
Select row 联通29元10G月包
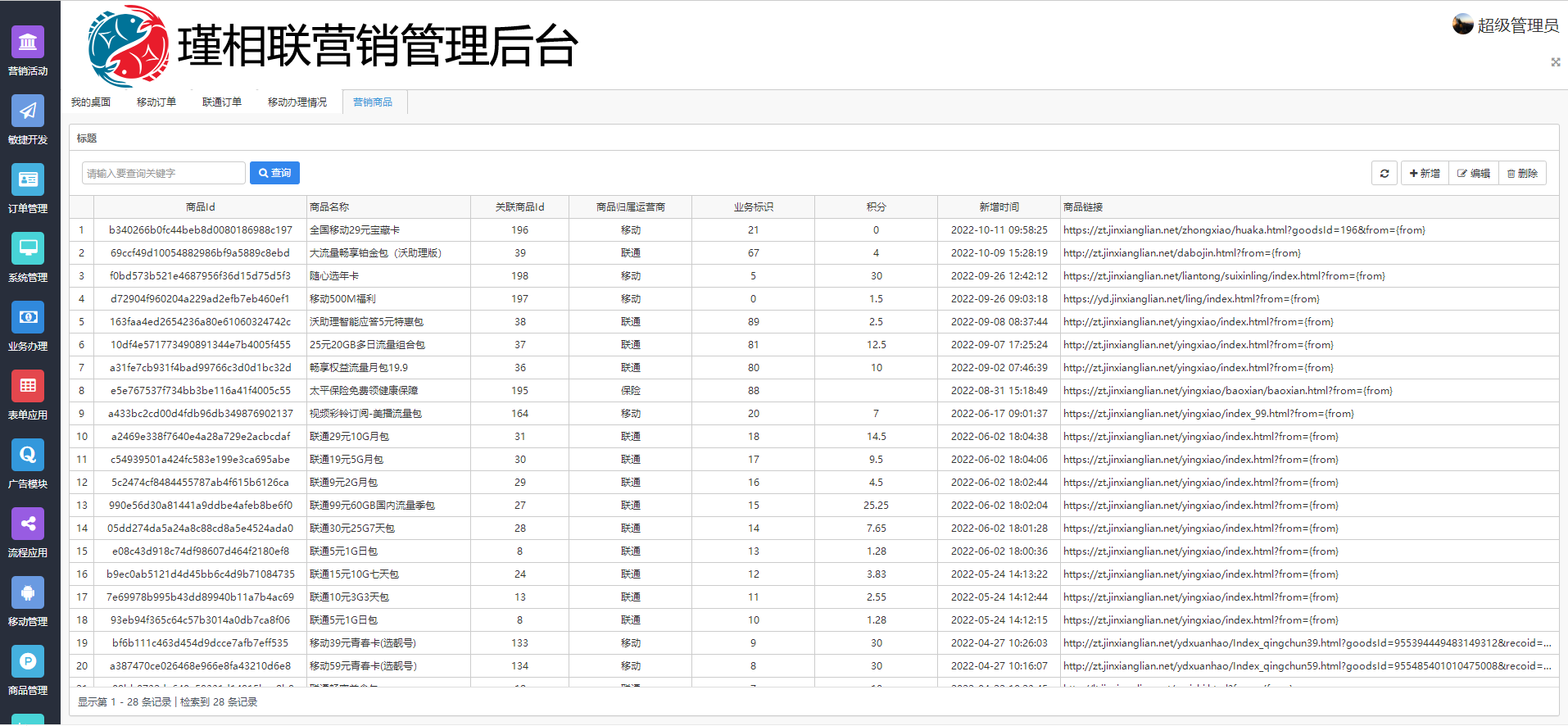click(x=814, y=437)
